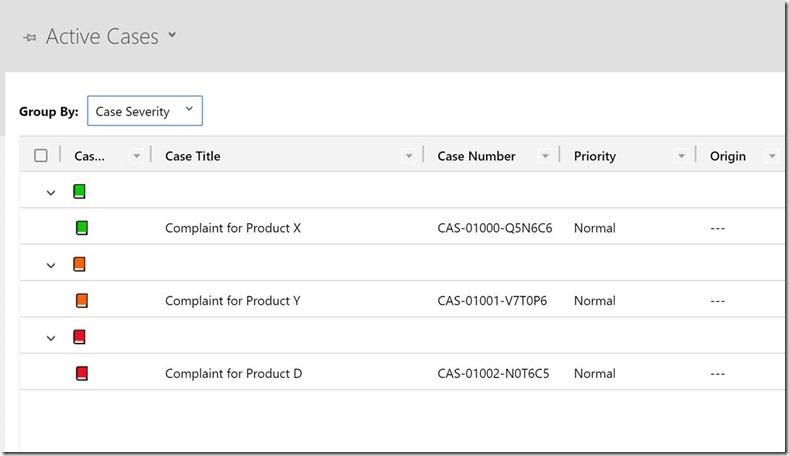Open Priority column filter arrow
Screen dimensions: 789x456
pyautogui.click(x=681, y=156)
